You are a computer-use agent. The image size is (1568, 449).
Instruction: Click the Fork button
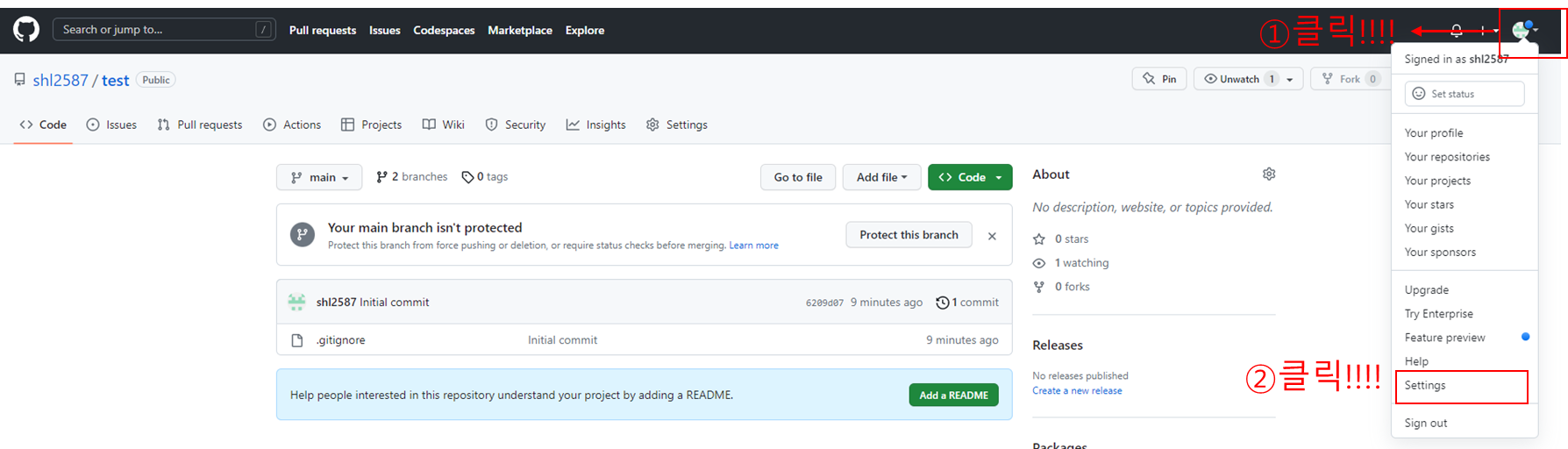point(1351,79)
